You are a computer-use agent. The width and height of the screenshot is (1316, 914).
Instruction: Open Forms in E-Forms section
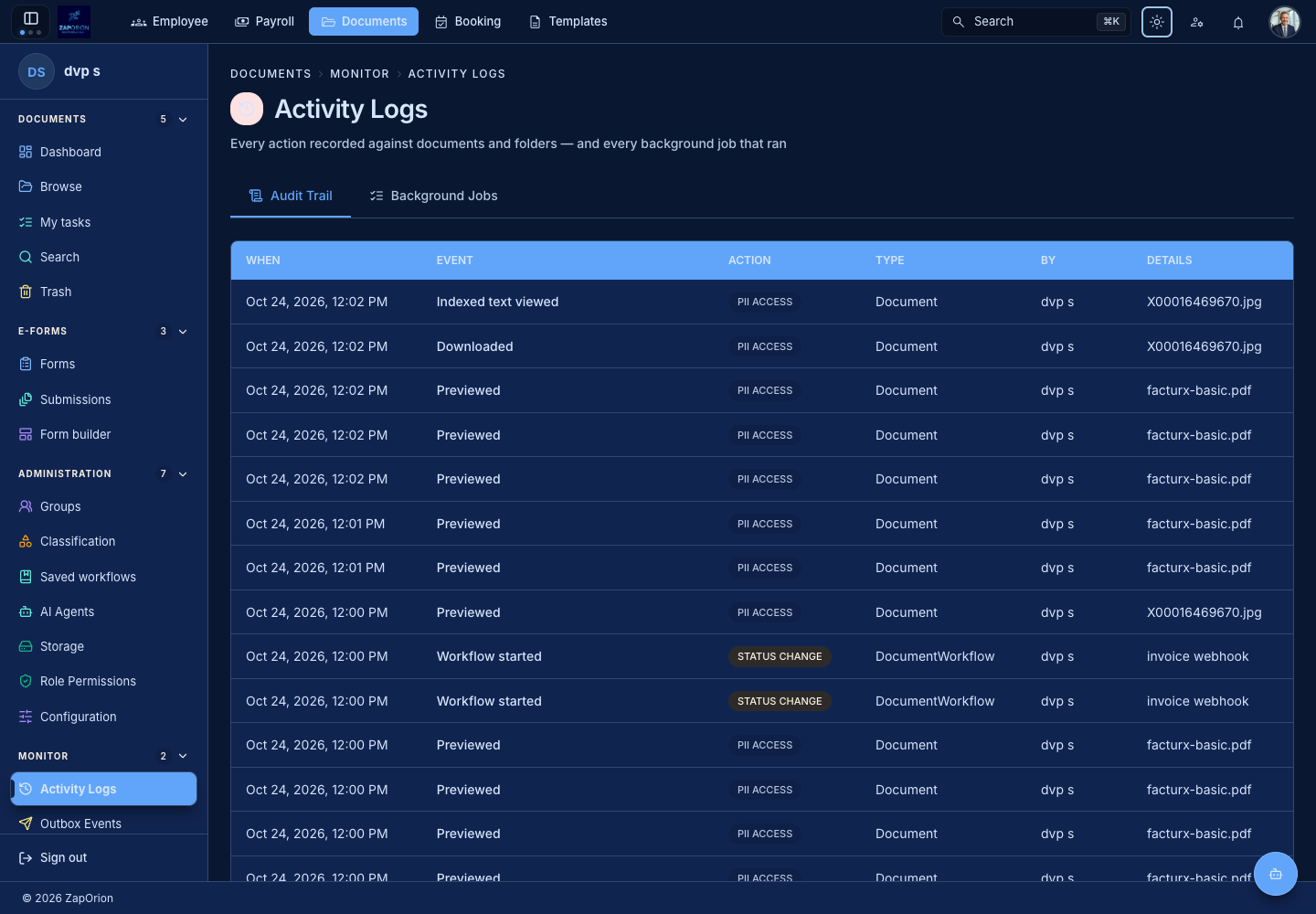point(103,364)
